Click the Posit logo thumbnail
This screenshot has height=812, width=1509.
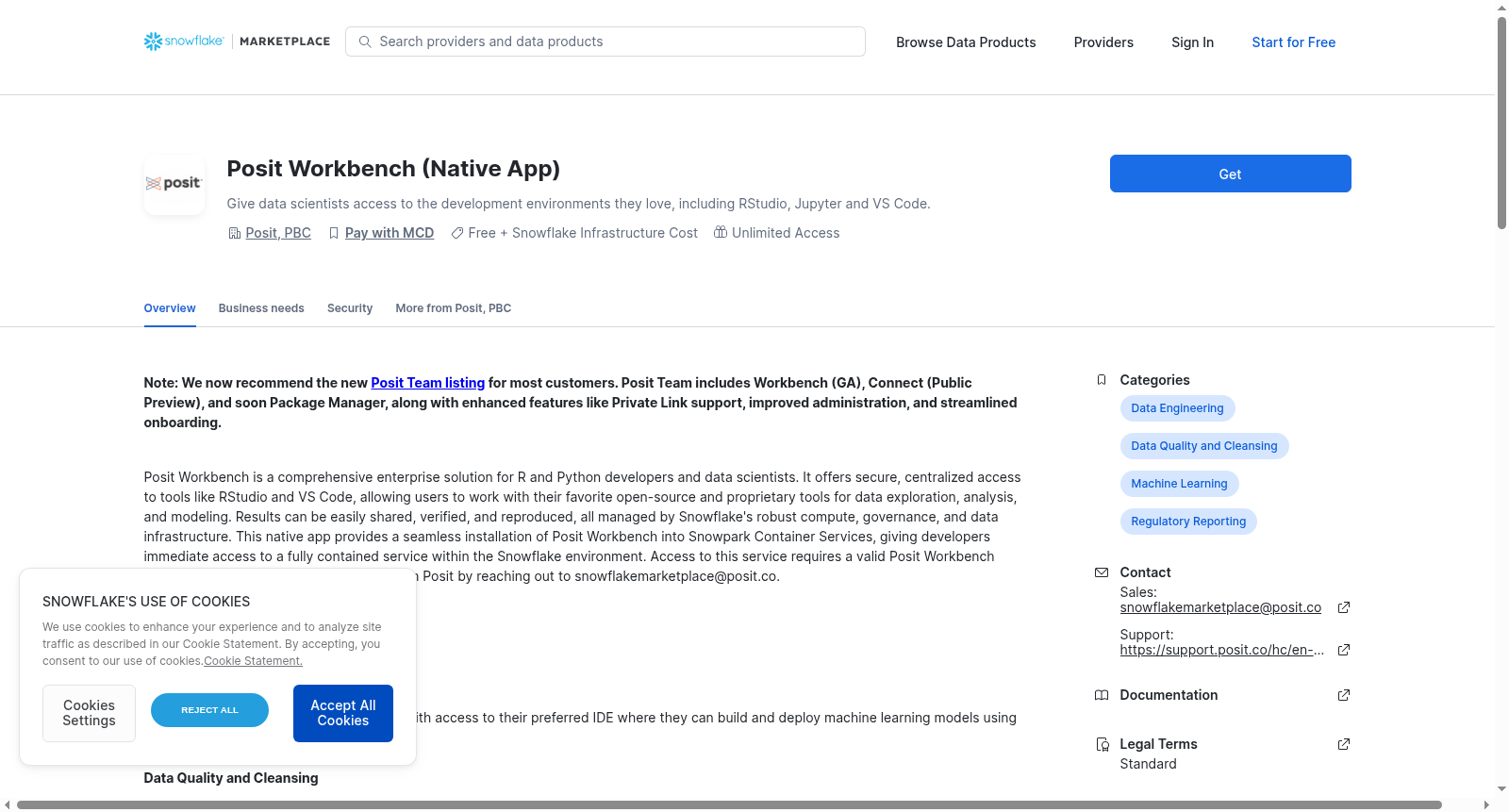coord(174,185)
